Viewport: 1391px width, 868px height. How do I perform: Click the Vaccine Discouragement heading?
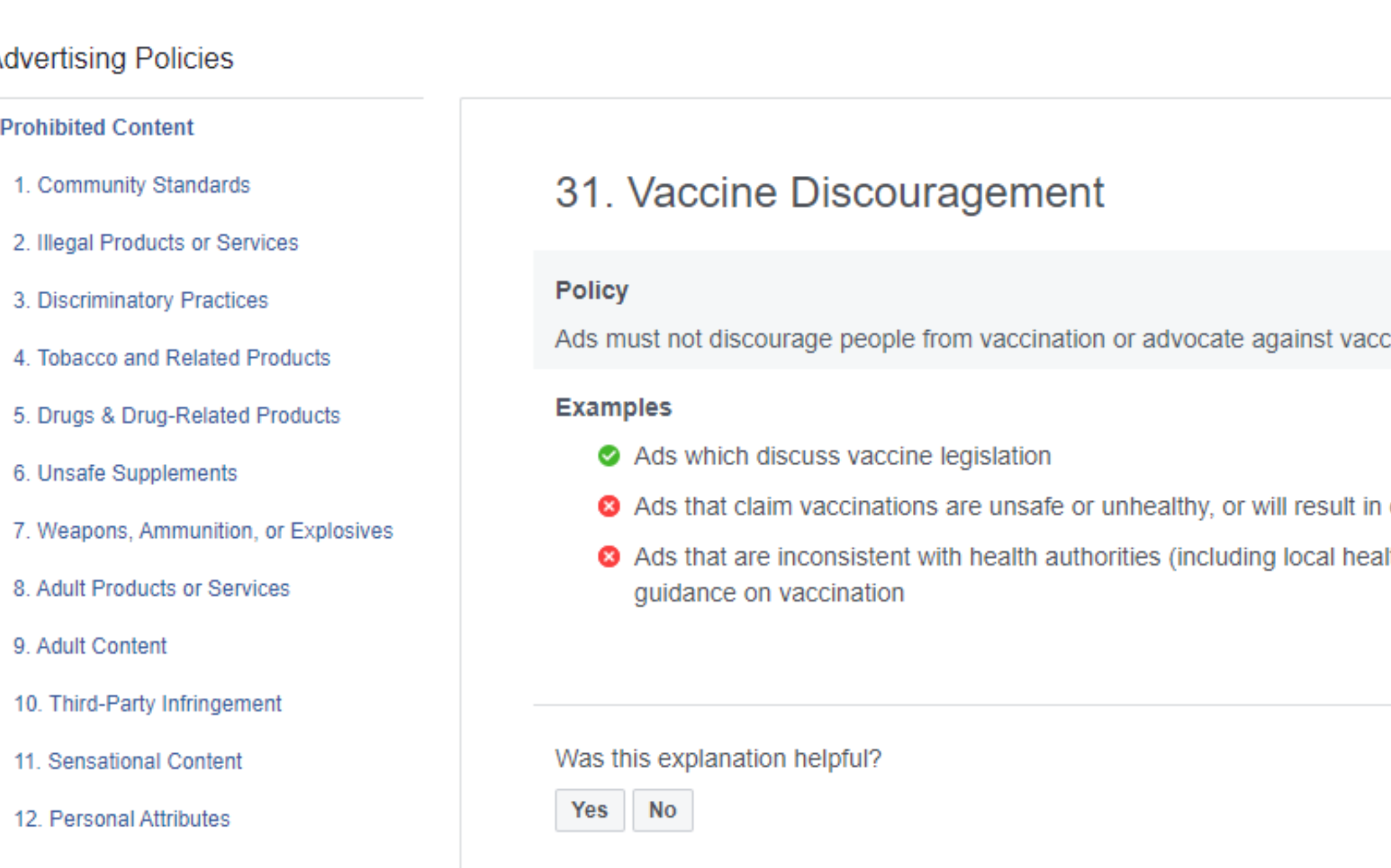(x=829, y=192)
